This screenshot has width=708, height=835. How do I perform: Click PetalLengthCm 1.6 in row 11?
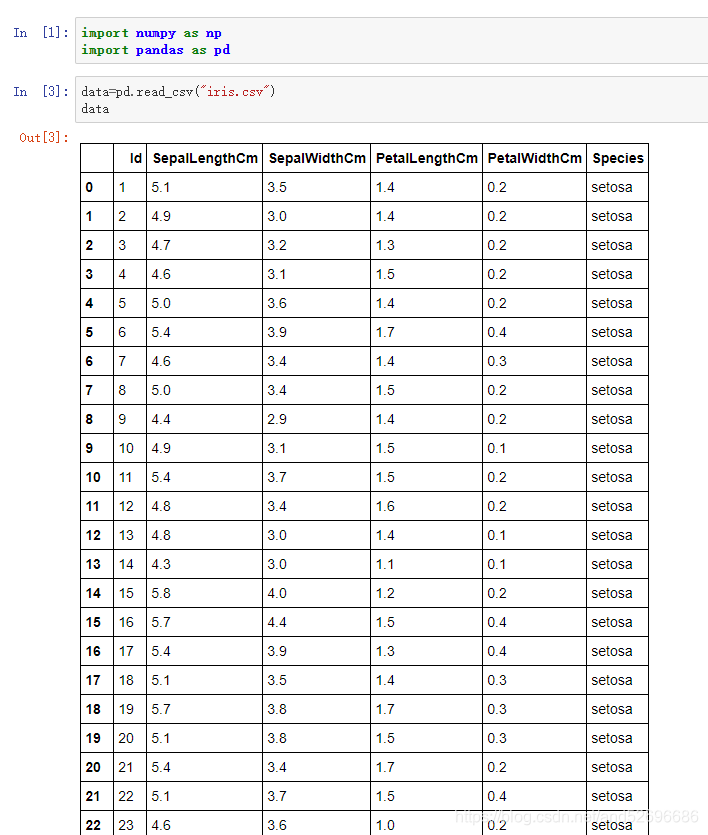[x=385, y=506]
